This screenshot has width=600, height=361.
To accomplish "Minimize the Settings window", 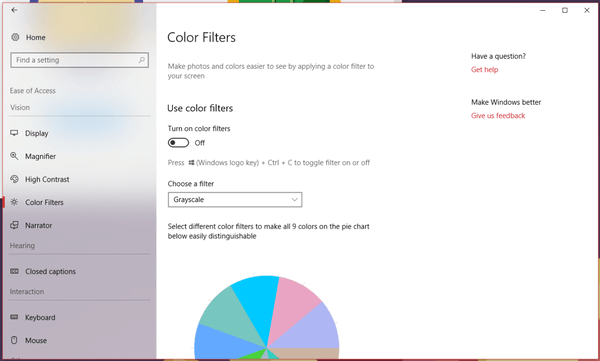I will [543, 10].
